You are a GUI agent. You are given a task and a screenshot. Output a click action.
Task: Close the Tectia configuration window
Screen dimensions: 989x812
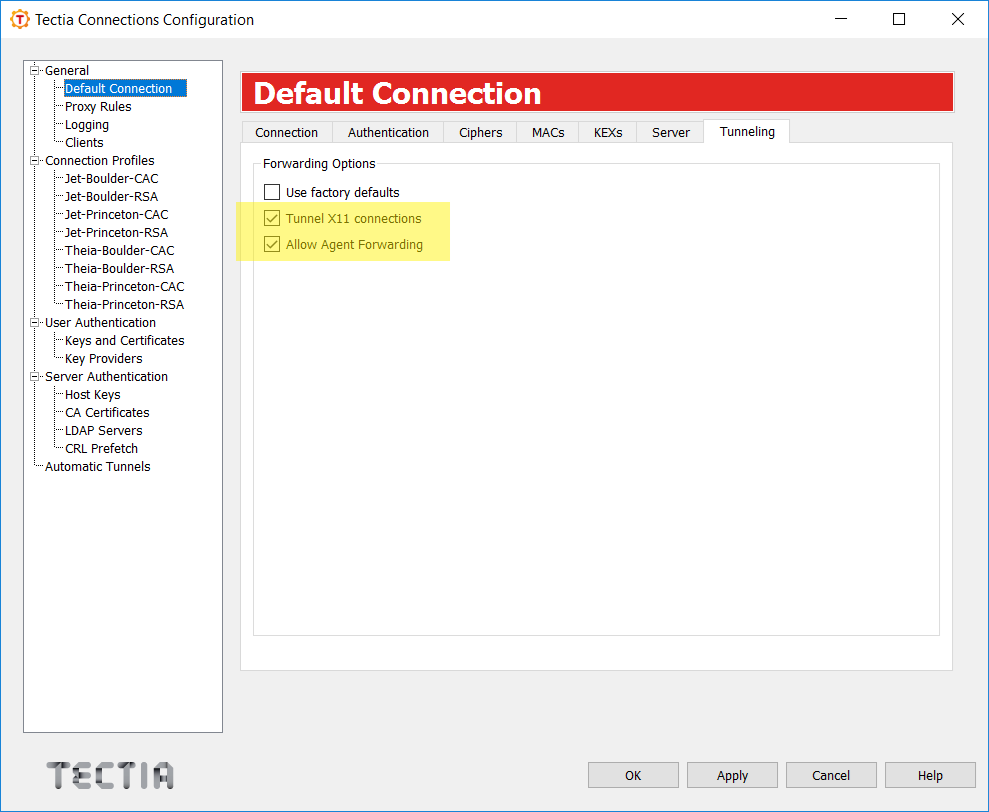tap(957, 19)
